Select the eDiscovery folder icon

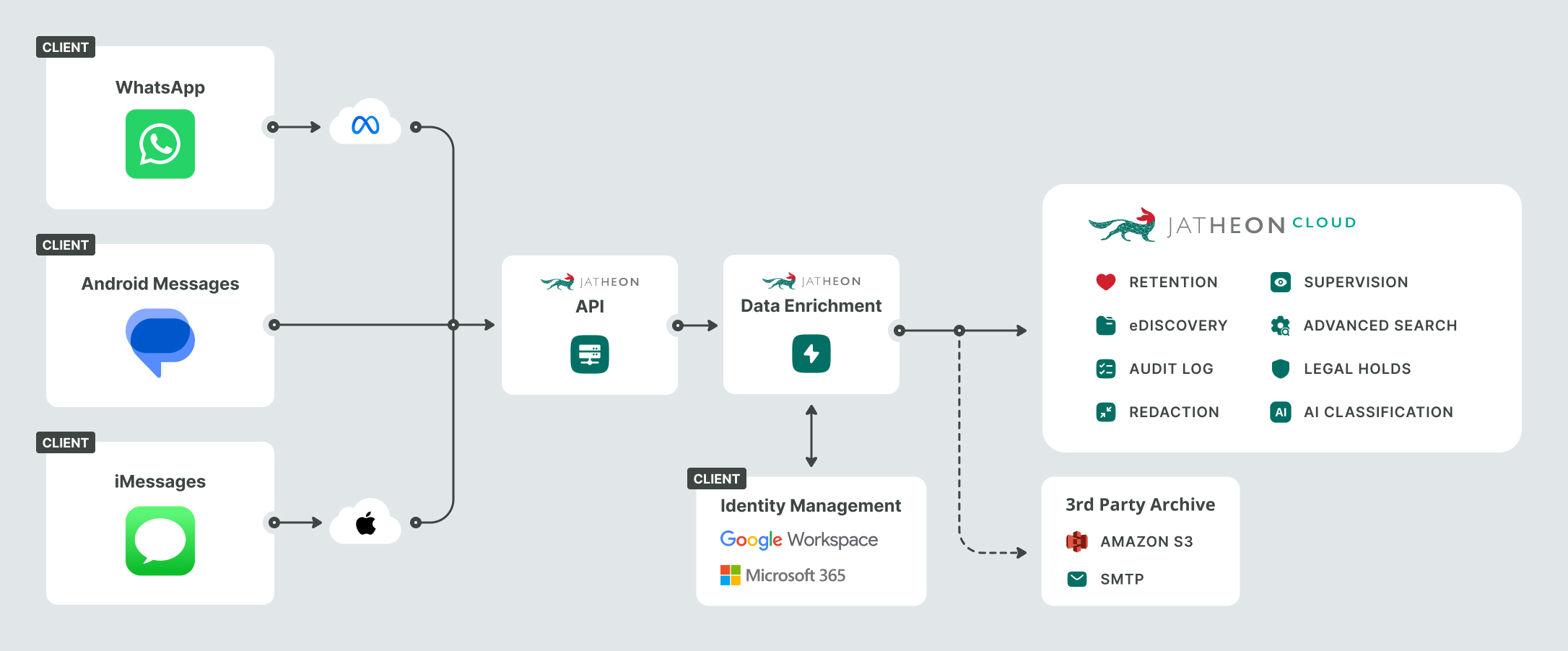(x=1106, y=325)
